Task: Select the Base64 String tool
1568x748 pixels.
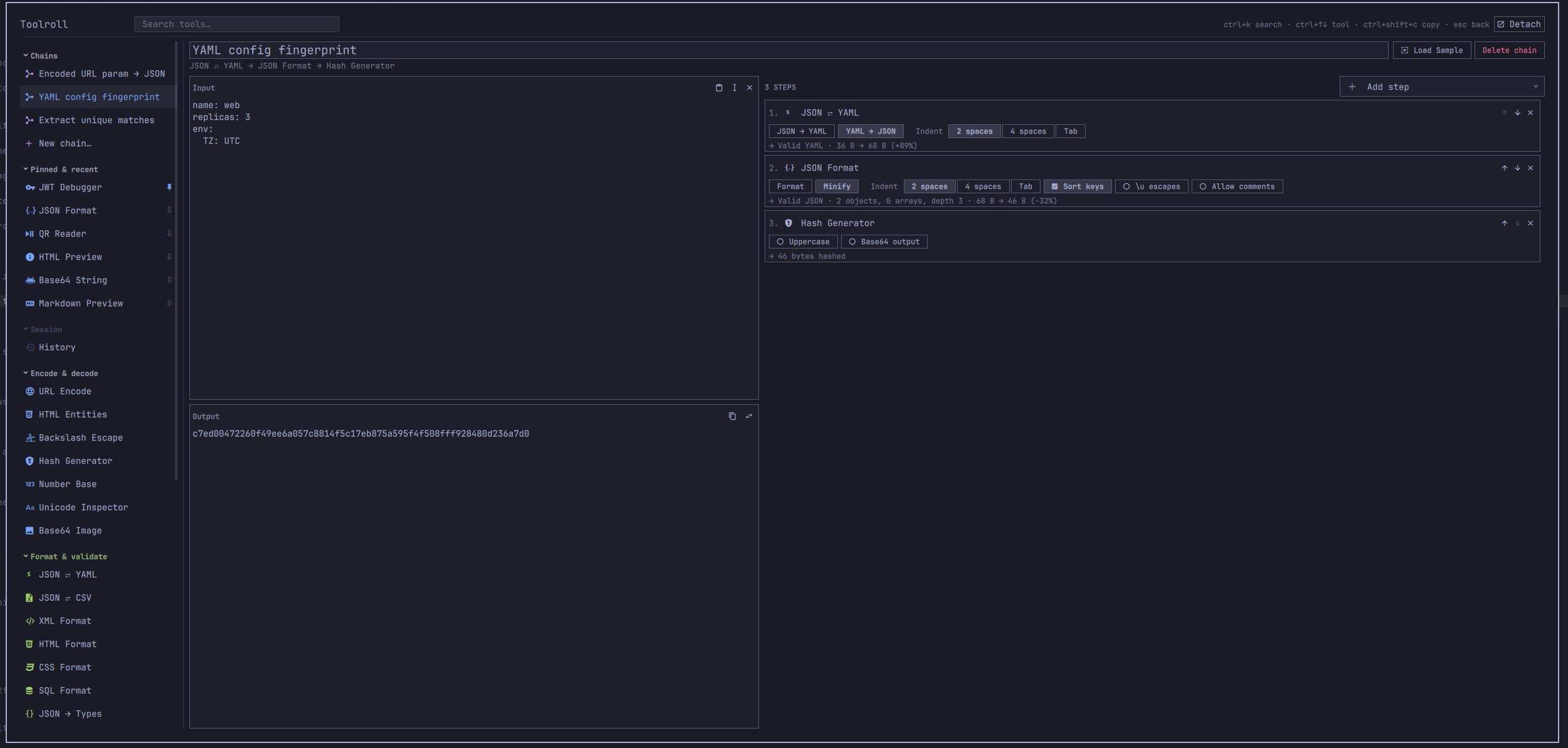Action: [97, 280]
